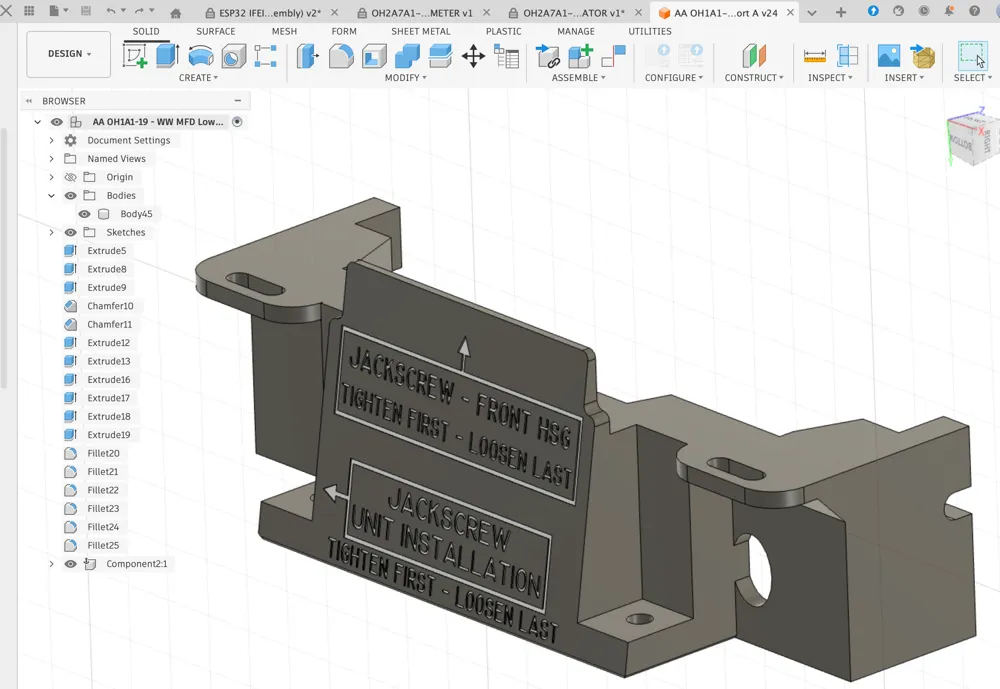Add a new design tab with plus

841,12
